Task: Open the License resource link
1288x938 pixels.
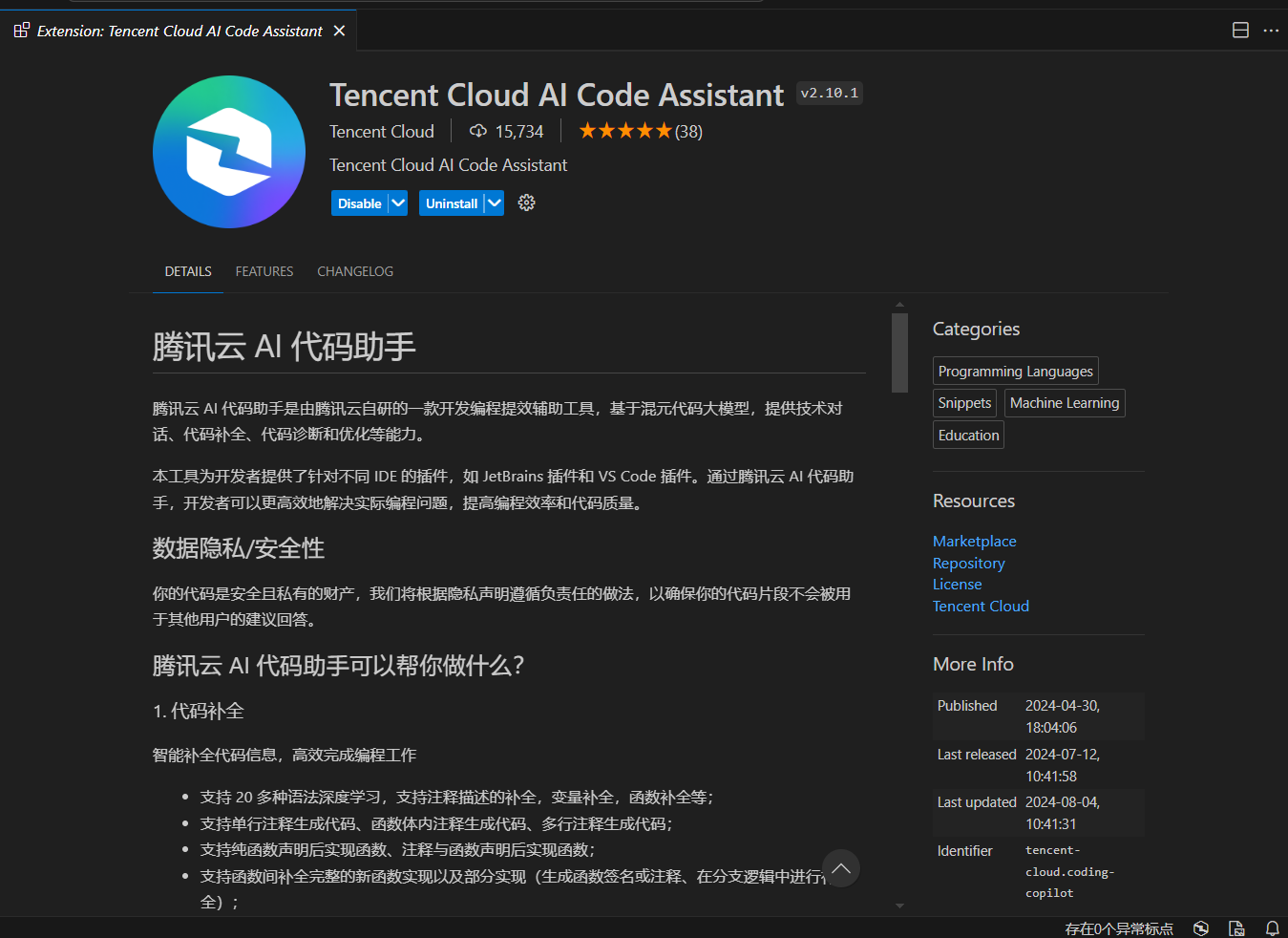Action: tap(957, 584)
